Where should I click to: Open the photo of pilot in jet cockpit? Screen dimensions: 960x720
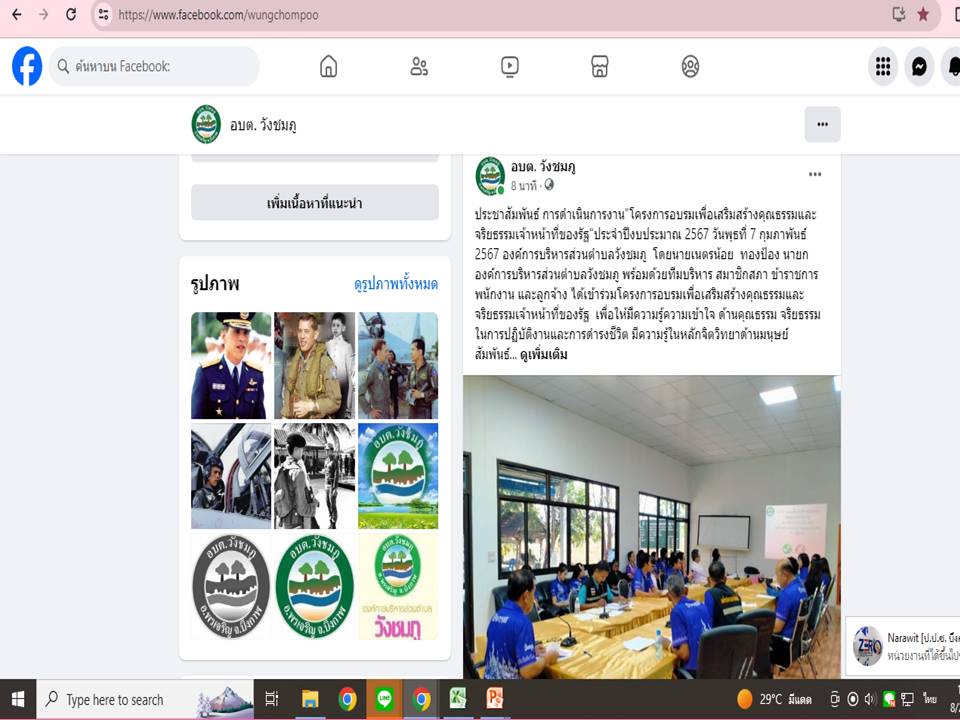[x=231, y=476]
